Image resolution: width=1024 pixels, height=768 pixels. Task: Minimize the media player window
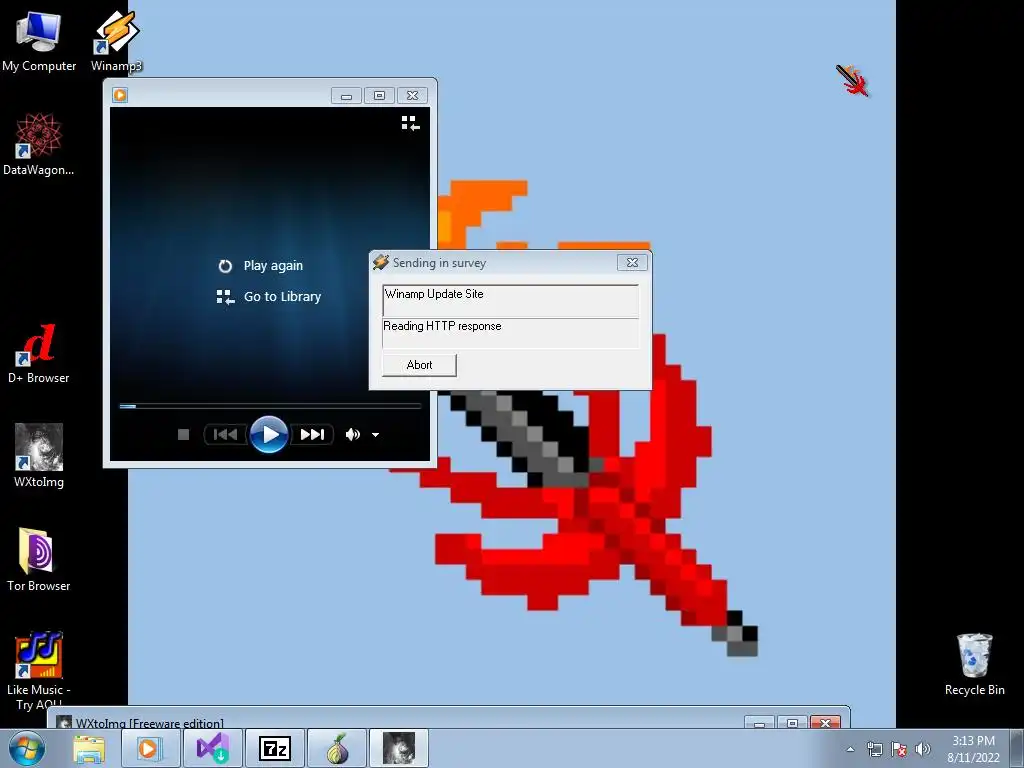(x=346, y=95)
